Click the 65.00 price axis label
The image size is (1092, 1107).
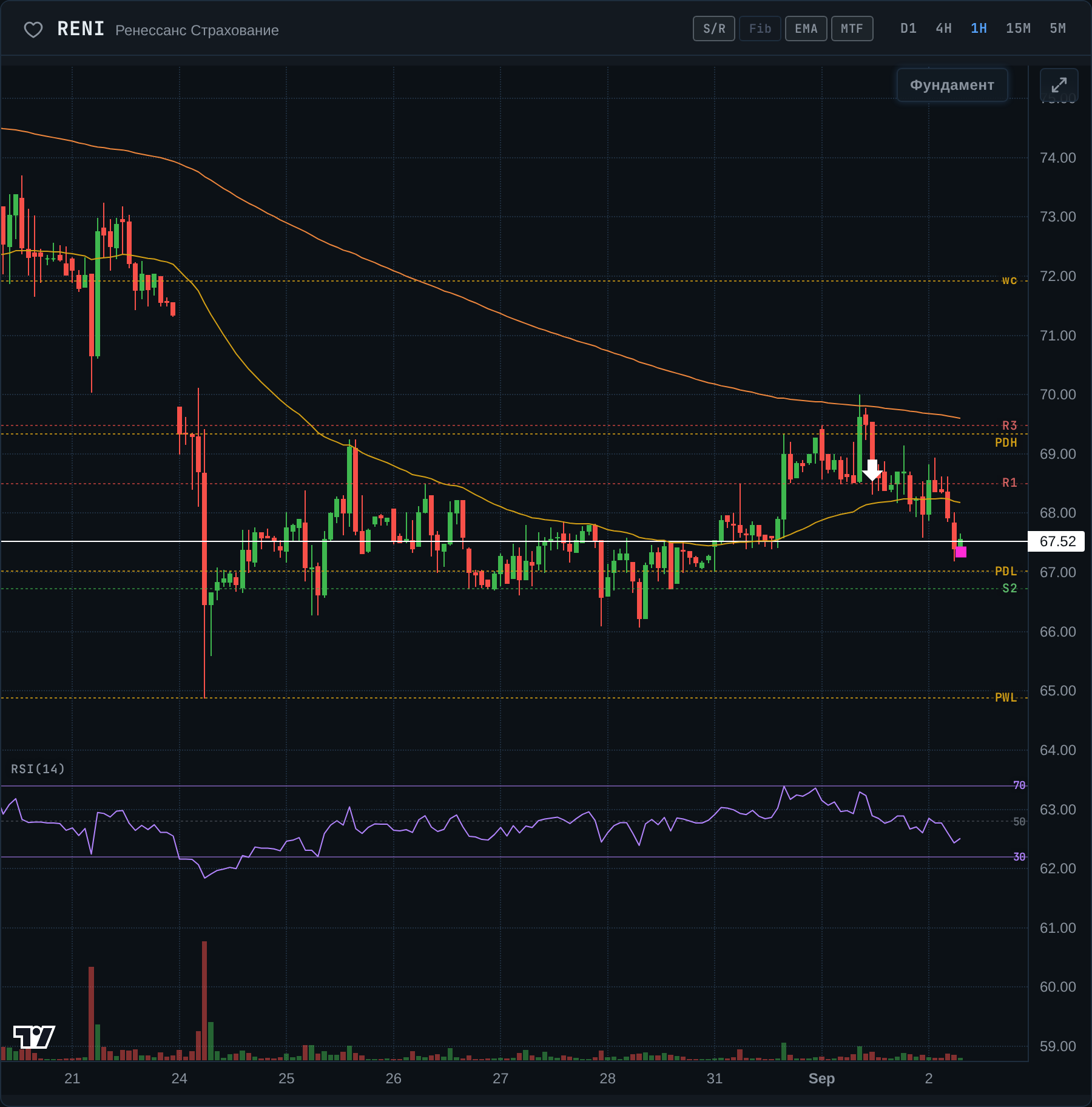click(x=1057, y=691)
